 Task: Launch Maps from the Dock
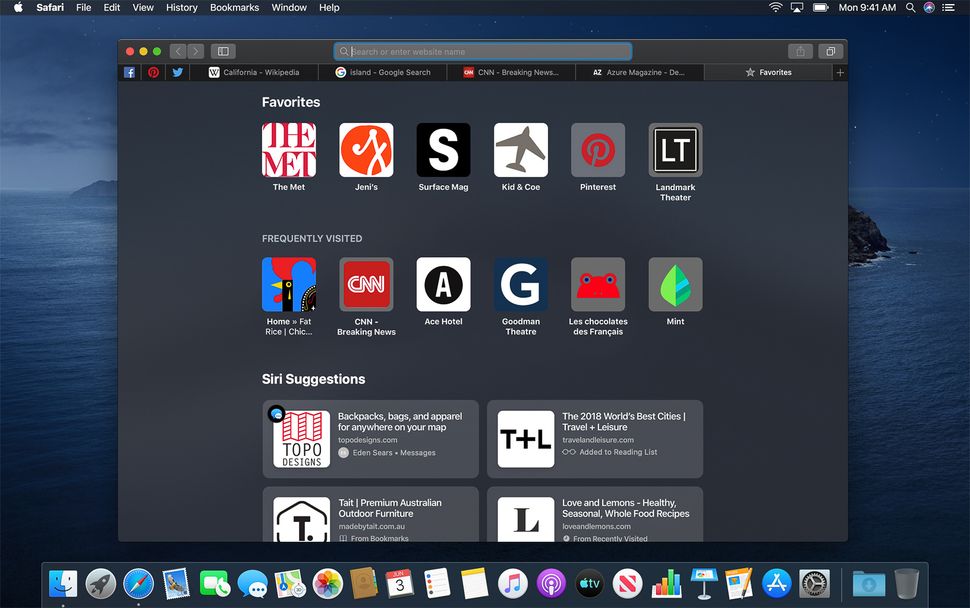291,583
